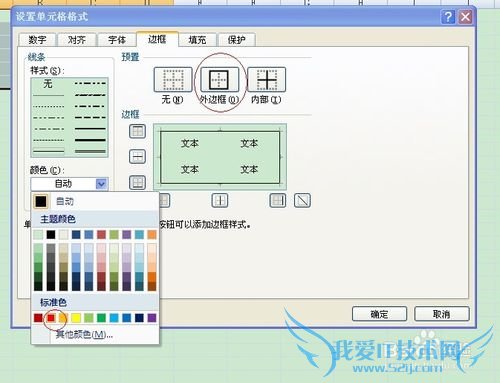Pick standard dark blue in 标准色 row
This screenshot has height=383, width=500.
[139, 318]
